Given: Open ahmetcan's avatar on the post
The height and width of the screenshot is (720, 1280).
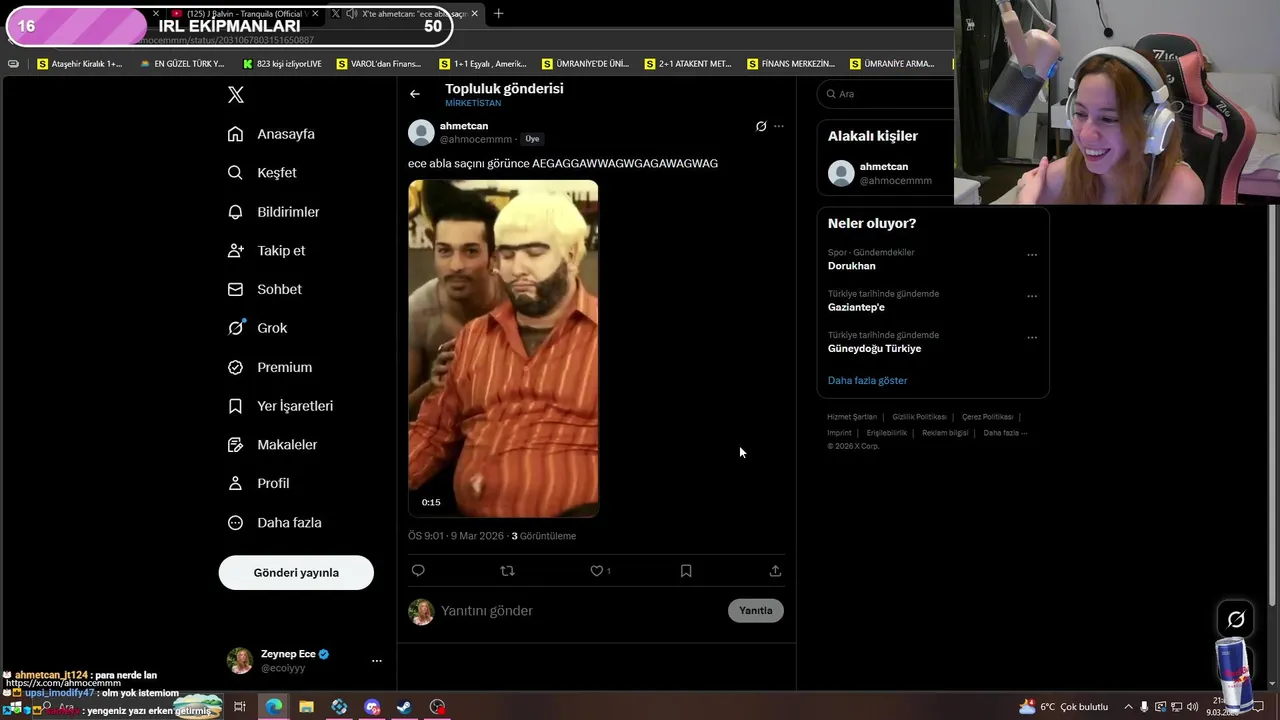Looking at the screenshot, I should coord(421,132).
